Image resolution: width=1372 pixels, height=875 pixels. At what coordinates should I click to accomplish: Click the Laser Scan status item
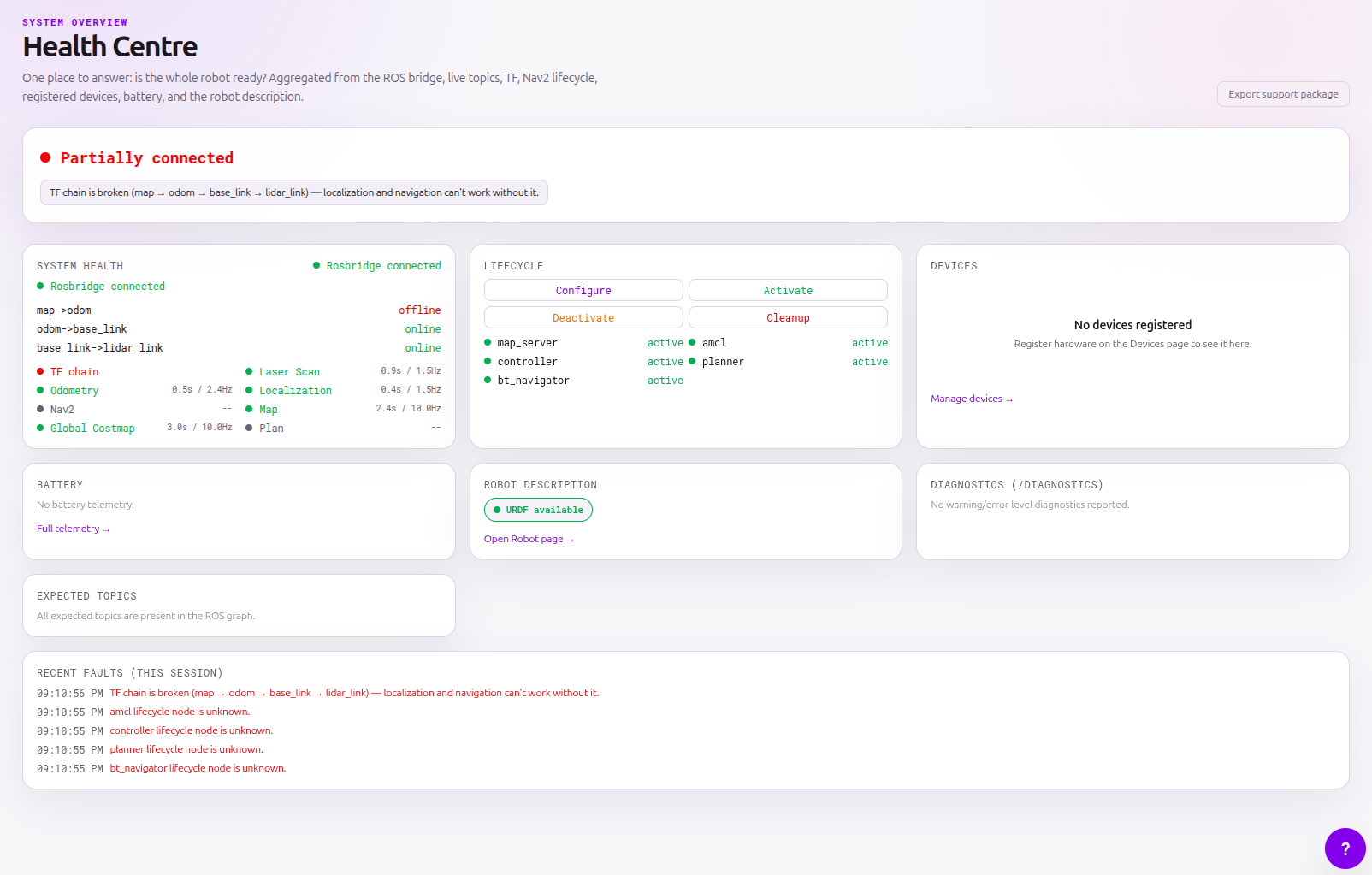coord(343,372)
